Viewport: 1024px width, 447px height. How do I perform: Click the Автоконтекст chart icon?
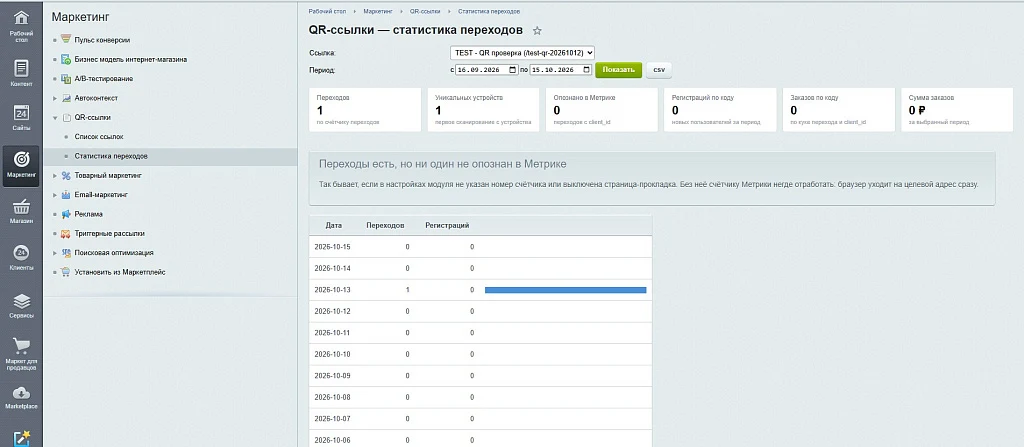pyautogui.click(x=65, y=98)
